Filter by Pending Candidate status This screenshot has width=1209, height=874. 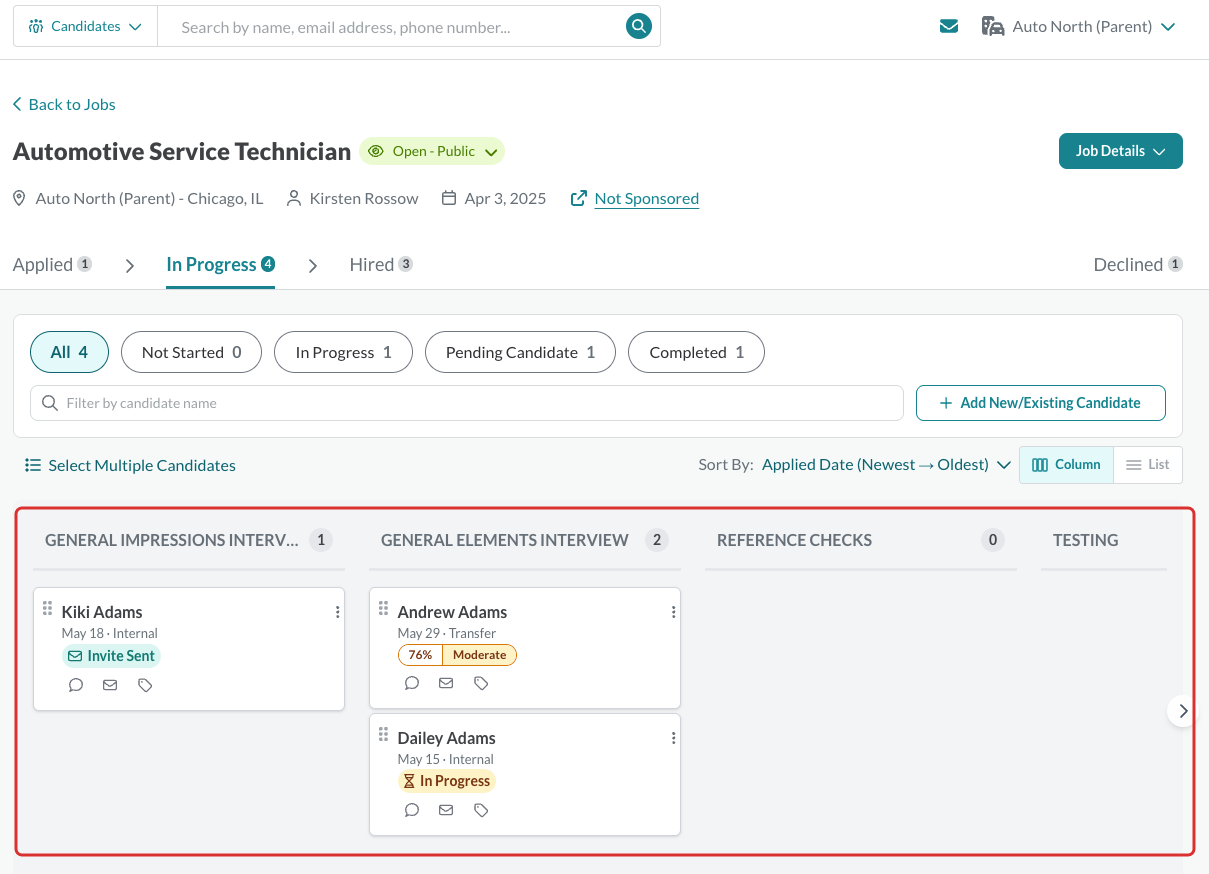[520, 352]
